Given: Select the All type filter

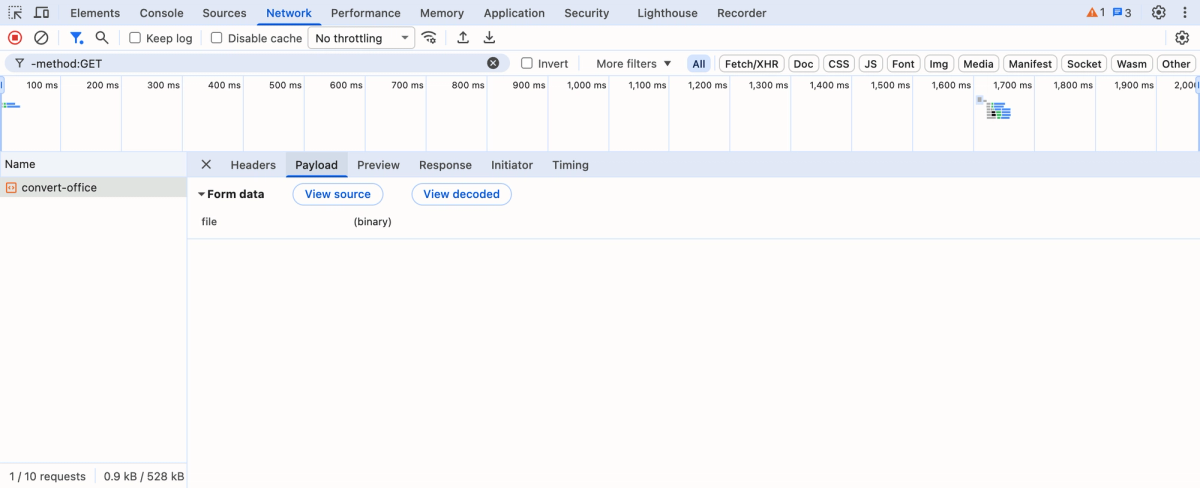Looking at the screenshot, I should [x=698, y=63].
